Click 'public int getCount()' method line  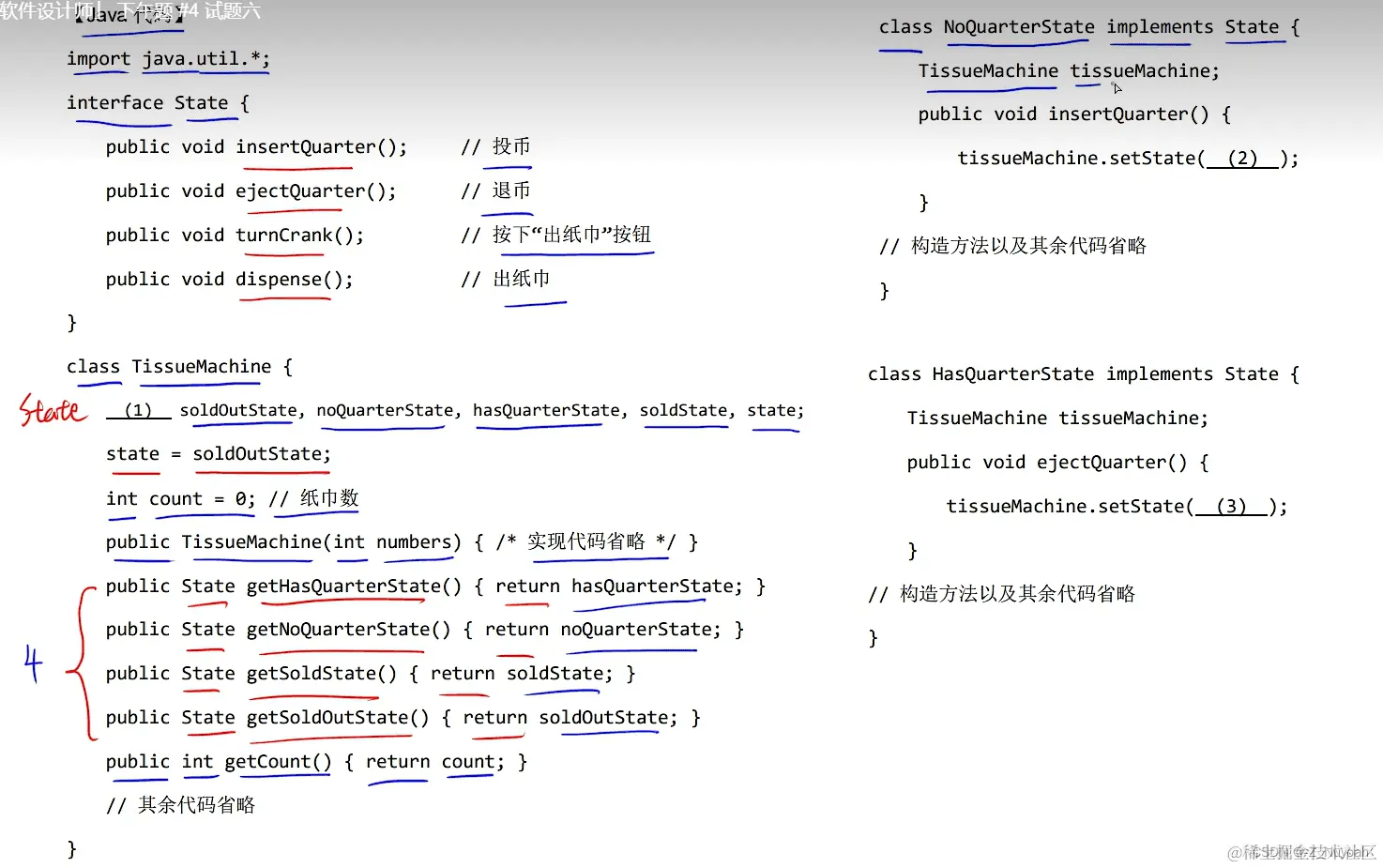click(x=316, y=762)
